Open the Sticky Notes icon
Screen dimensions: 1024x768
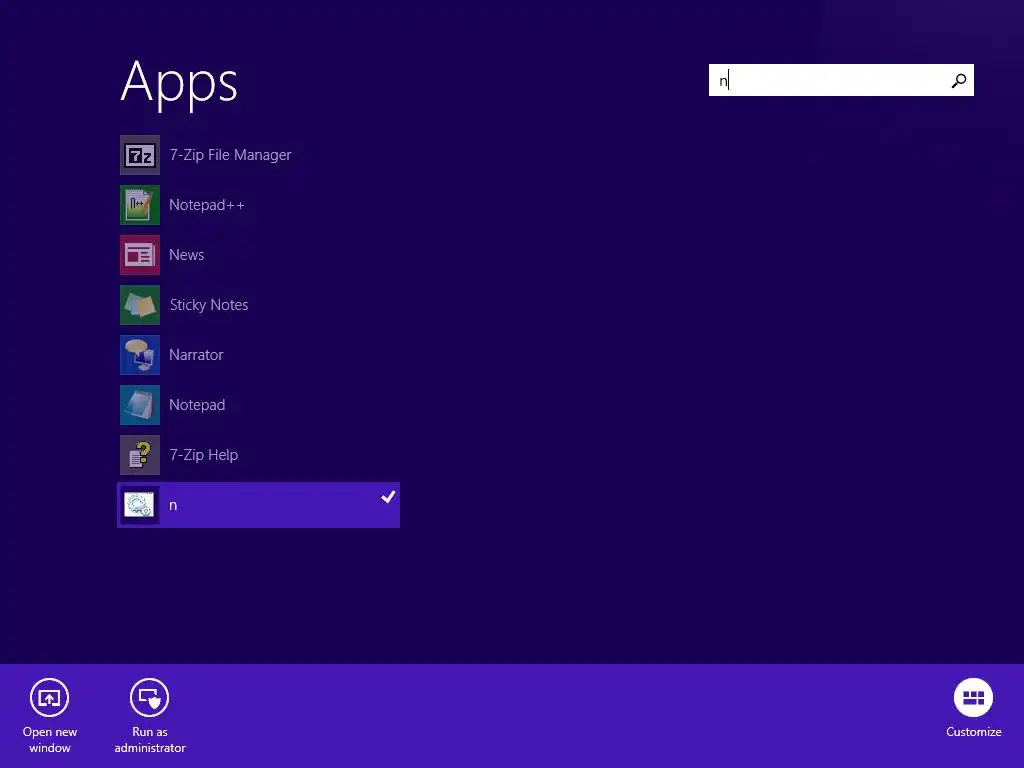tap(140, 305)
